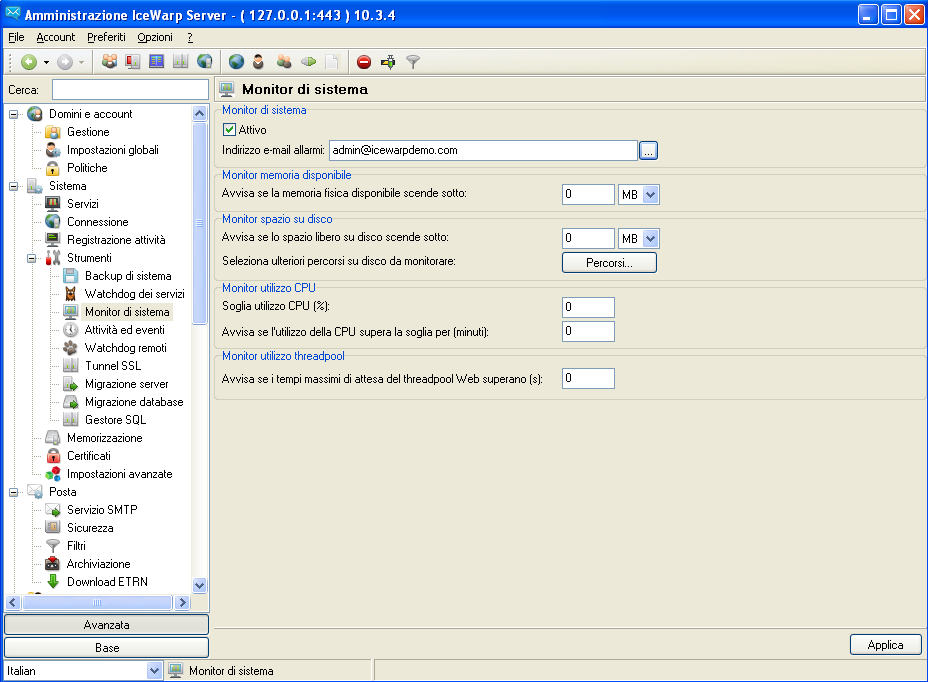Image resolution: width=928 pixels, height=682 pixels.
Task: Click the red stop sign toolbar icon
Action: tap(364, 62)
